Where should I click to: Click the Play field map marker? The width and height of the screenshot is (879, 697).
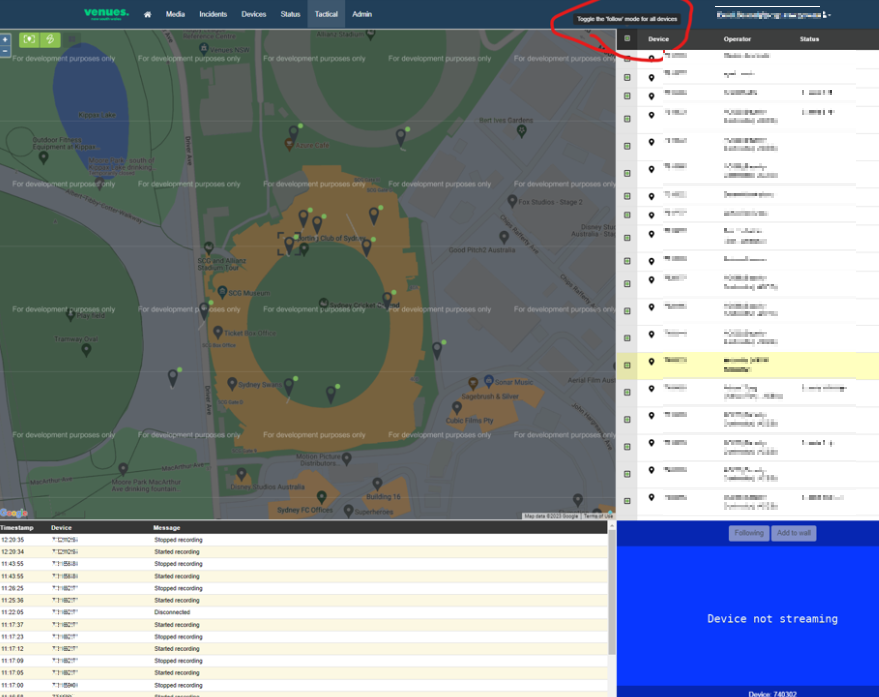(x=70, y=314)
